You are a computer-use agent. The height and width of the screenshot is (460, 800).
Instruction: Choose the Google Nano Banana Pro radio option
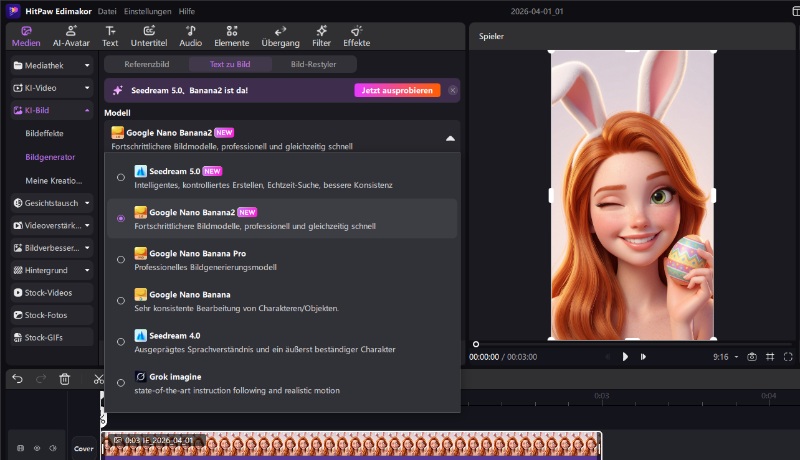tap(121, 259)
